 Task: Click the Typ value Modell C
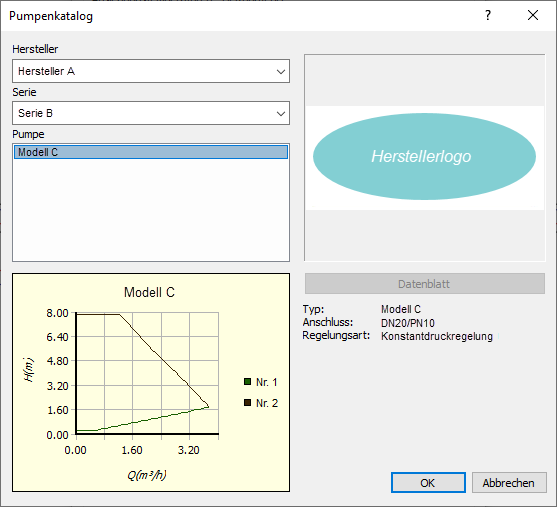coord(401,309)
